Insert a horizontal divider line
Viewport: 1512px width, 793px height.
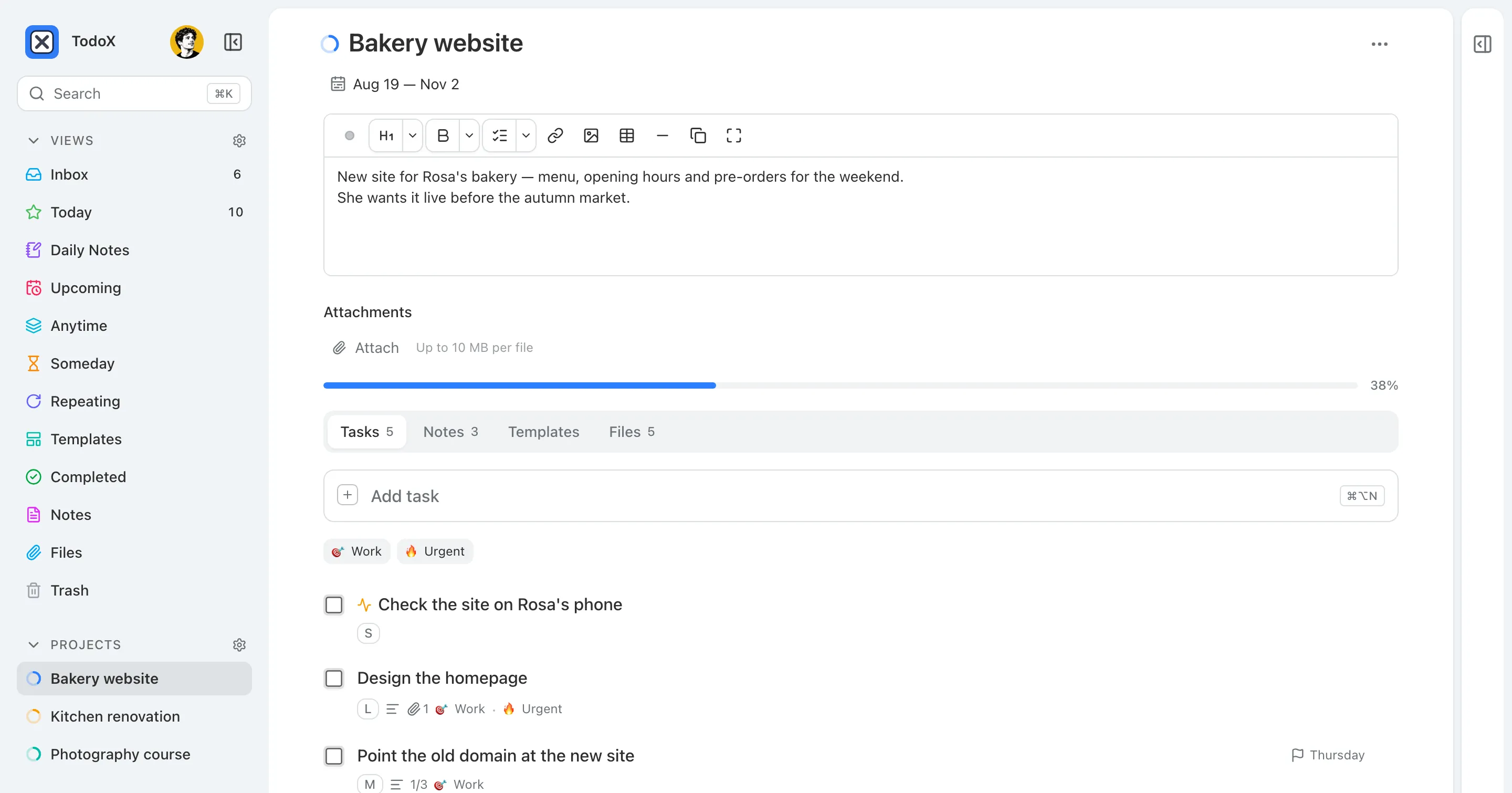pyautogui.click(x=662, y=135)
